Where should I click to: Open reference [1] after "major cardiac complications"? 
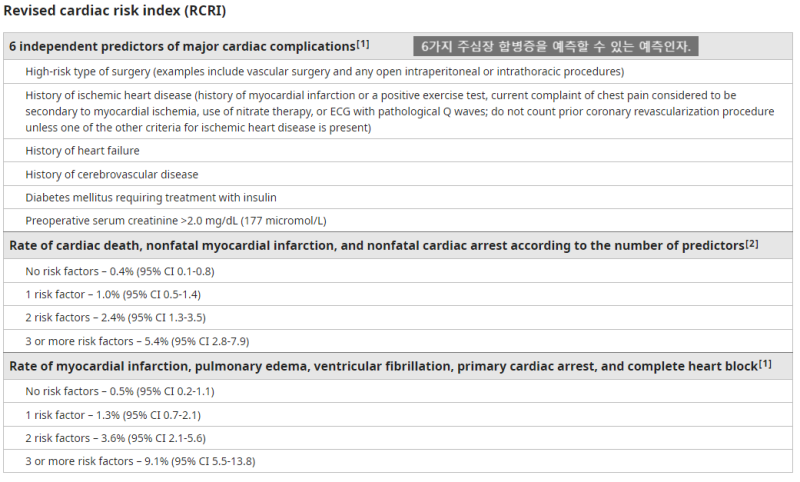point(363,44)
